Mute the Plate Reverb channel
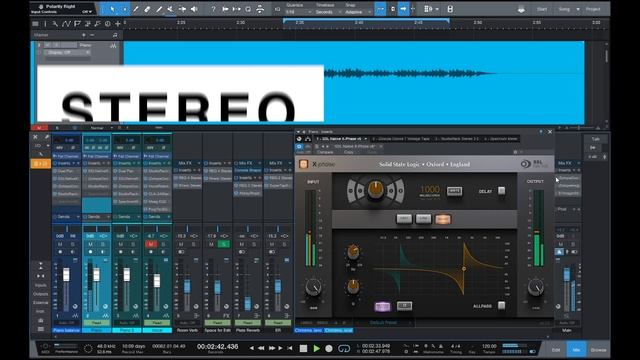Screen dimensions: 640x360 (x=241, y=244)
